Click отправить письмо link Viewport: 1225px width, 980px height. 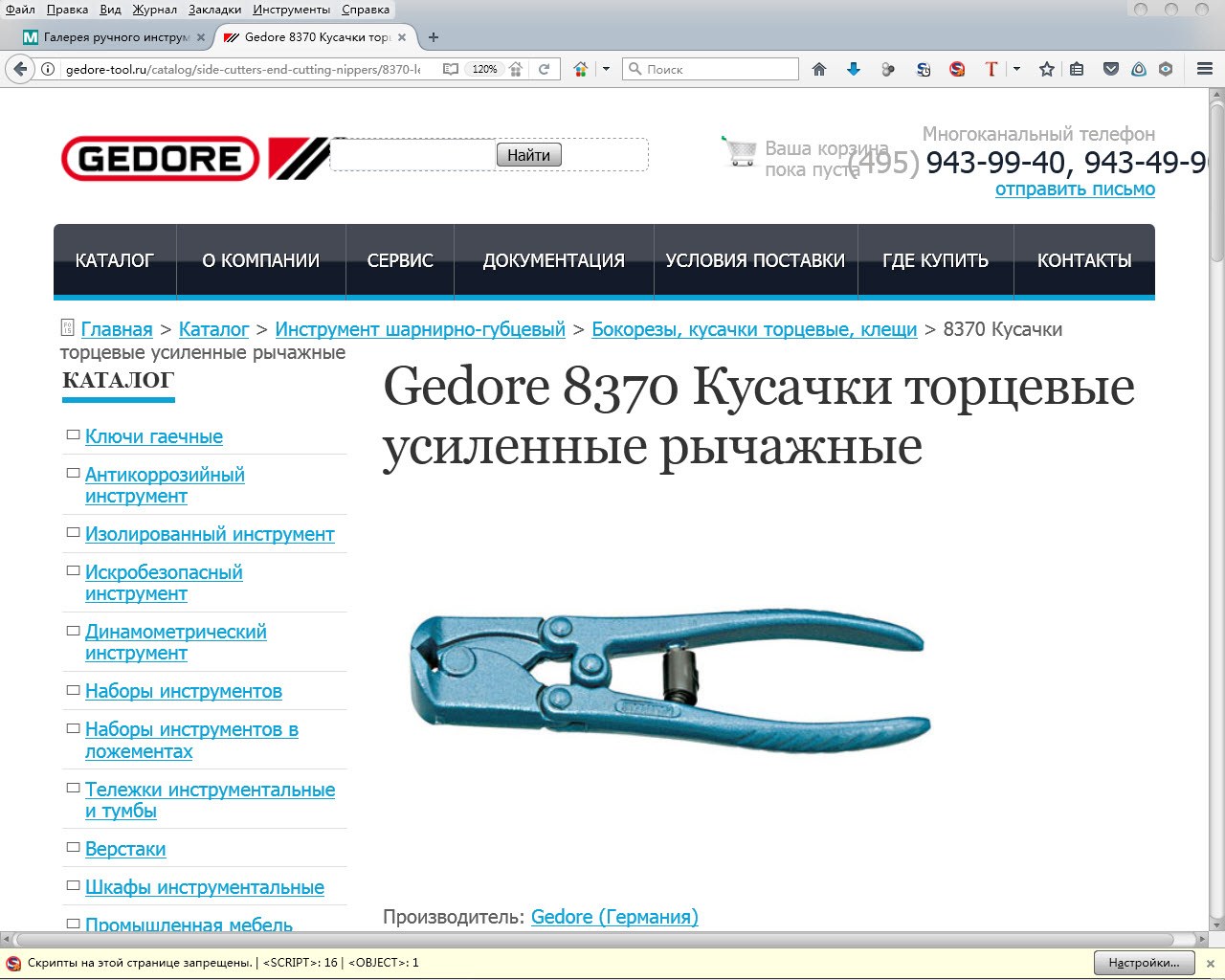(x=1075, y=189)
